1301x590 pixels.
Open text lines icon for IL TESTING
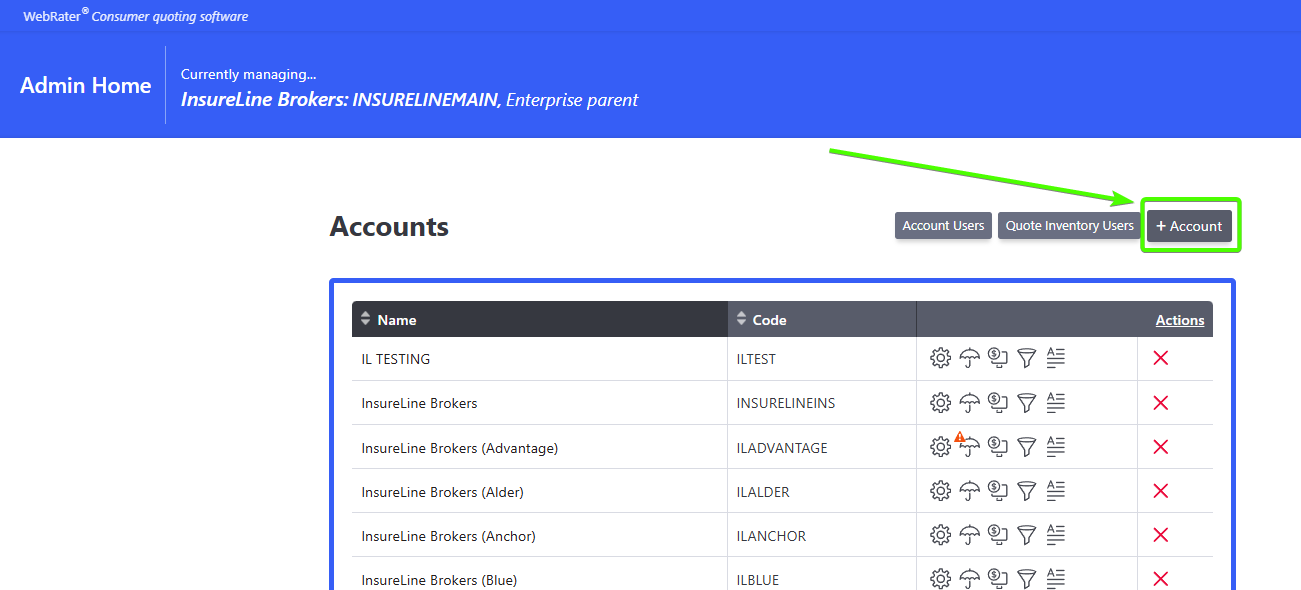pos(1055,357)
